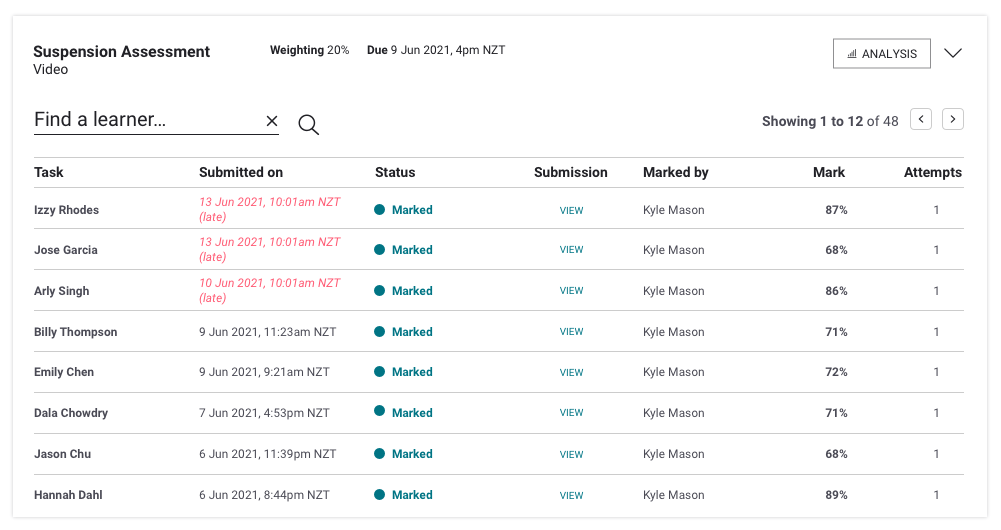Go to previous page of learners

(921, 120)
